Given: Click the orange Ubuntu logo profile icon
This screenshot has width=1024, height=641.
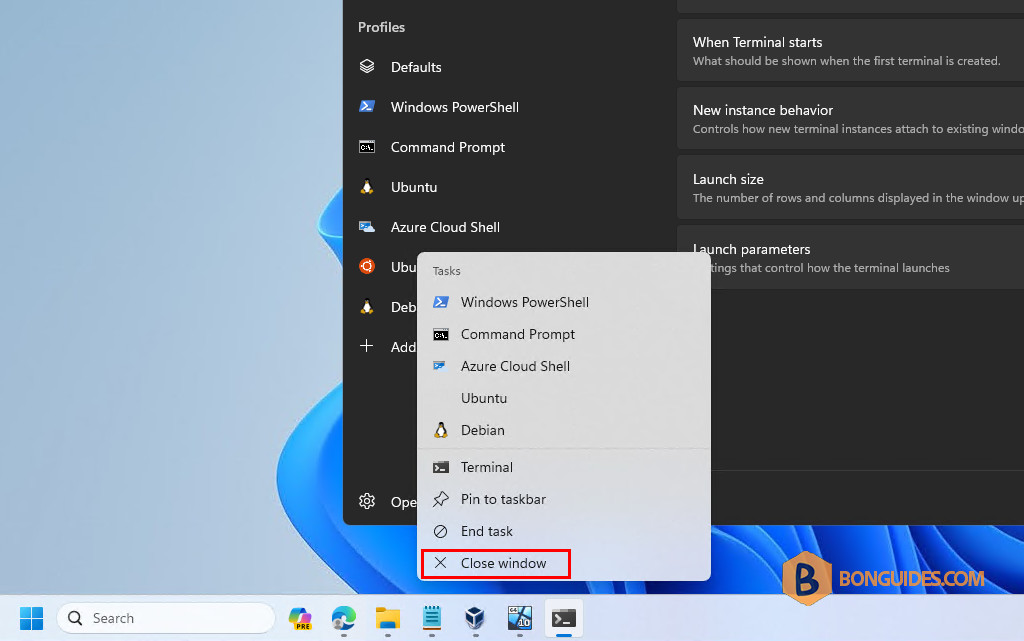Looking at the screenshot, I should (367, 266).
